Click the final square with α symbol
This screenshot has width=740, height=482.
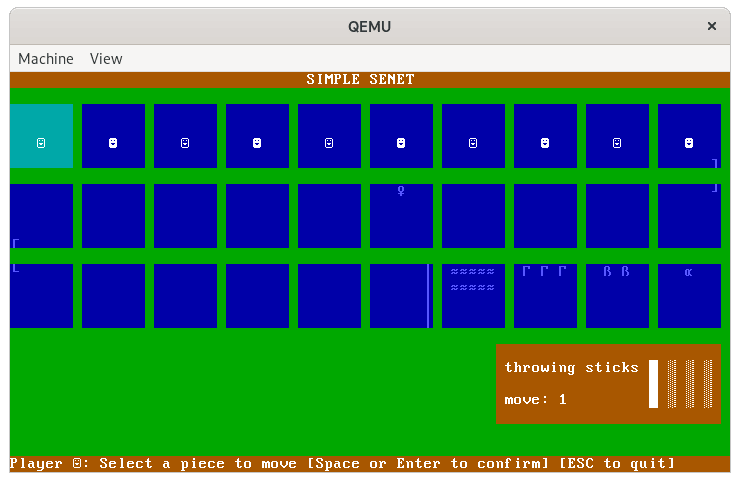[x=689, y=295]
